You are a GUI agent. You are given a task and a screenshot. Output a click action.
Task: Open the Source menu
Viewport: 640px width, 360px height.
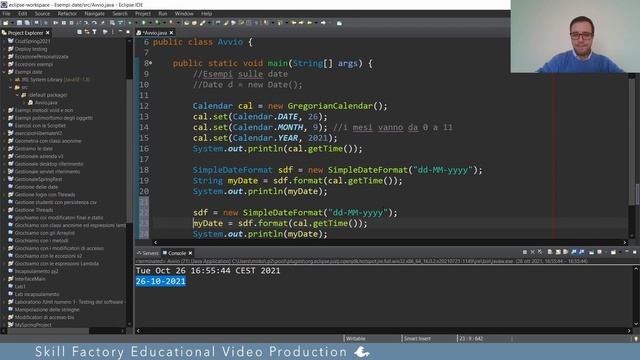click(x=42, y=13)
